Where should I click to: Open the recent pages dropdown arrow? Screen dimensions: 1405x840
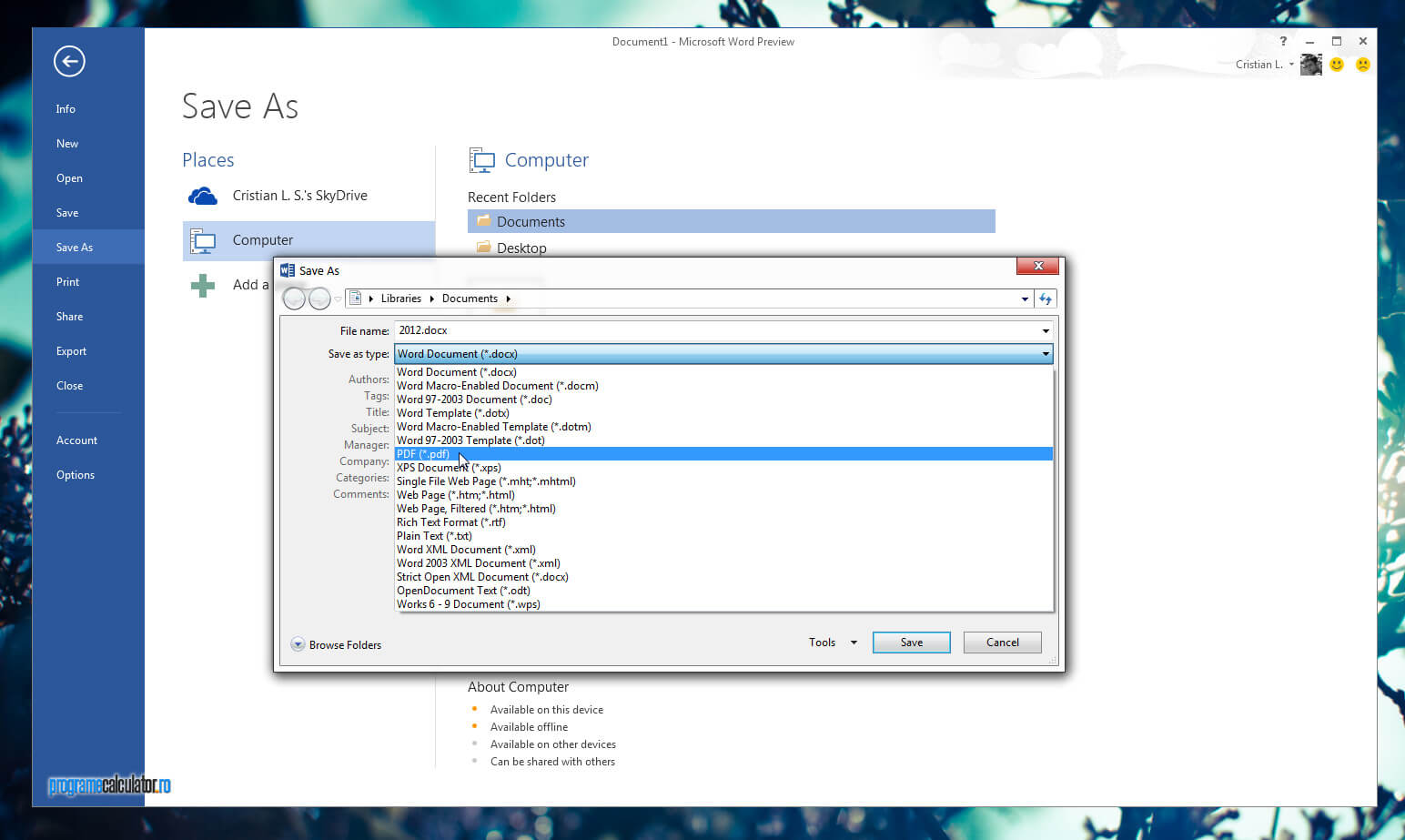click(338, 299)
